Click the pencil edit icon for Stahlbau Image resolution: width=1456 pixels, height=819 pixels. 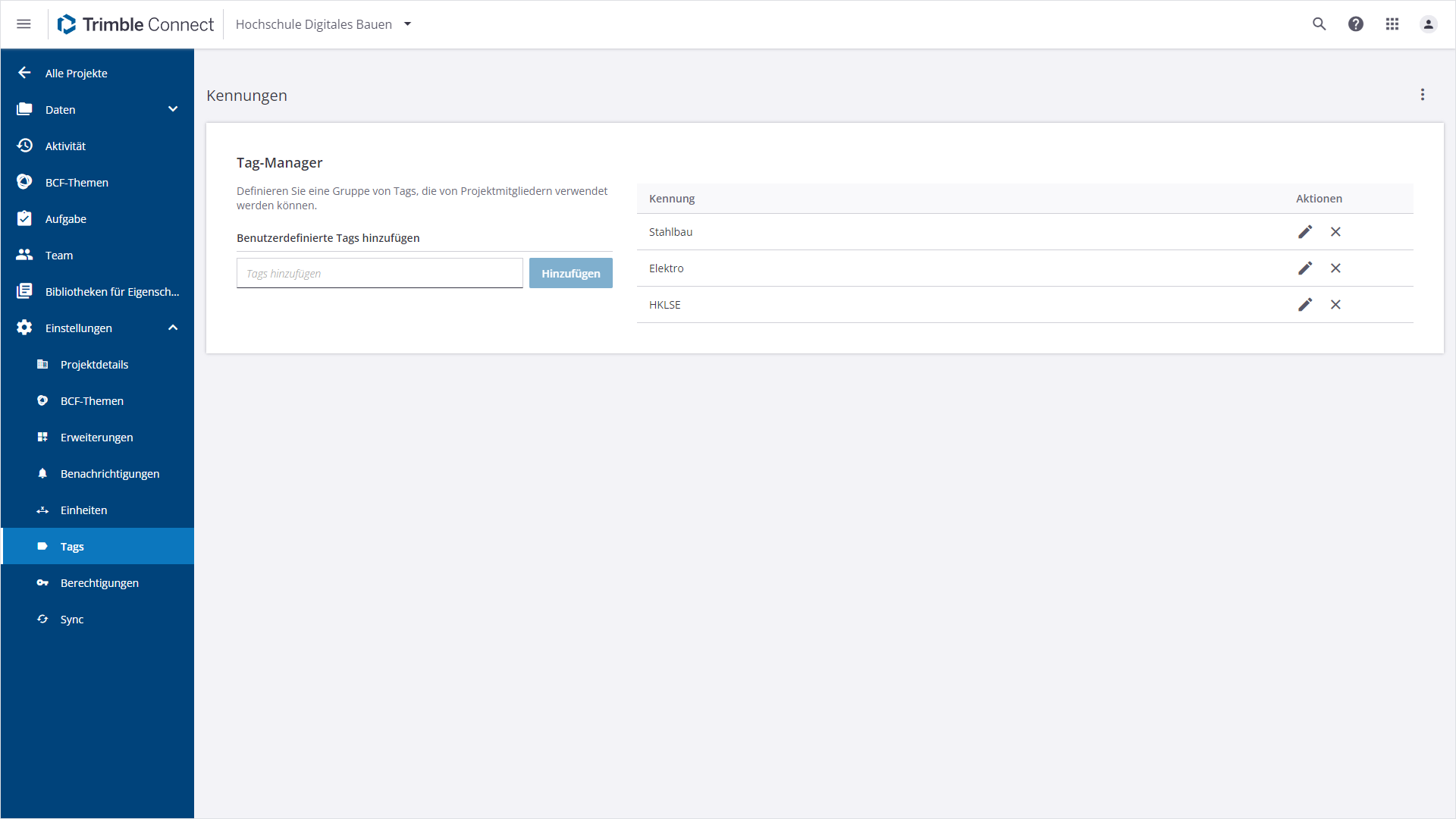1304,232
